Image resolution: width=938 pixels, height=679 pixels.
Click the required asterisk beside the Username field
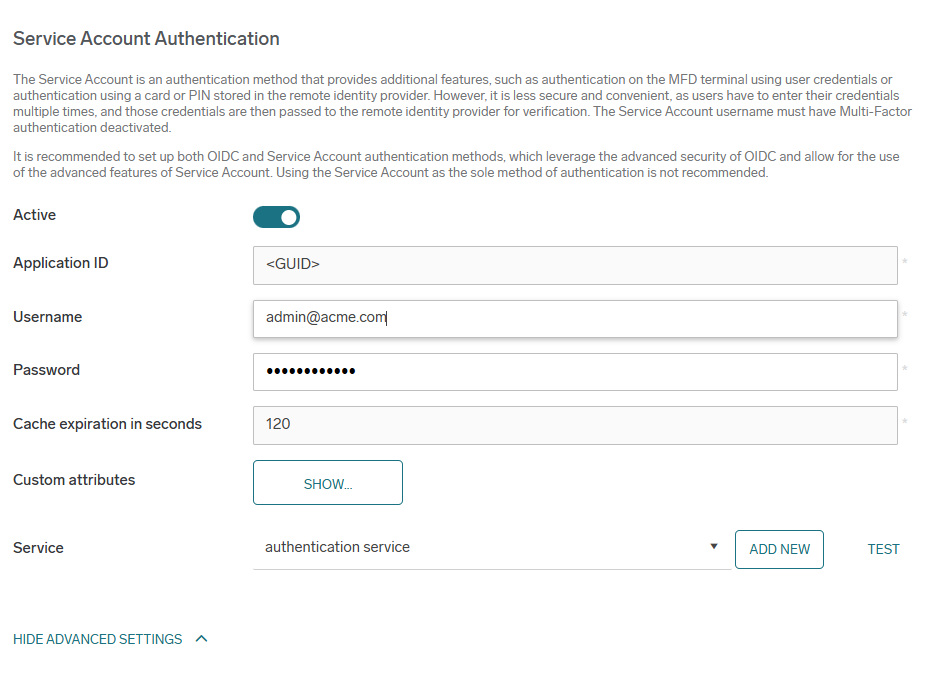coord(905,316)
